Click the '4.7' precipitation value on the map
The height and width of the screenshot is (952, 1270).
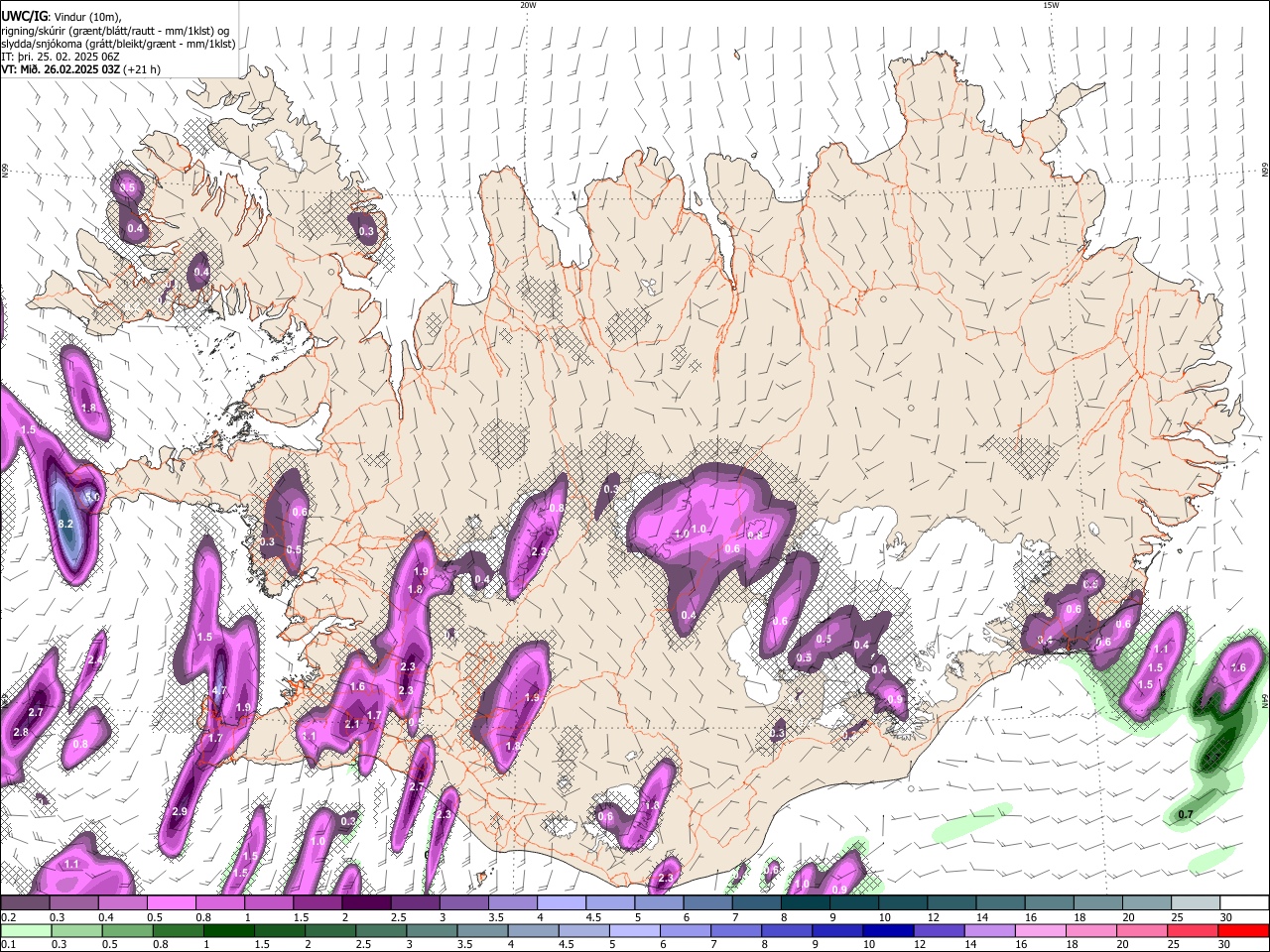tap(220, 690)
